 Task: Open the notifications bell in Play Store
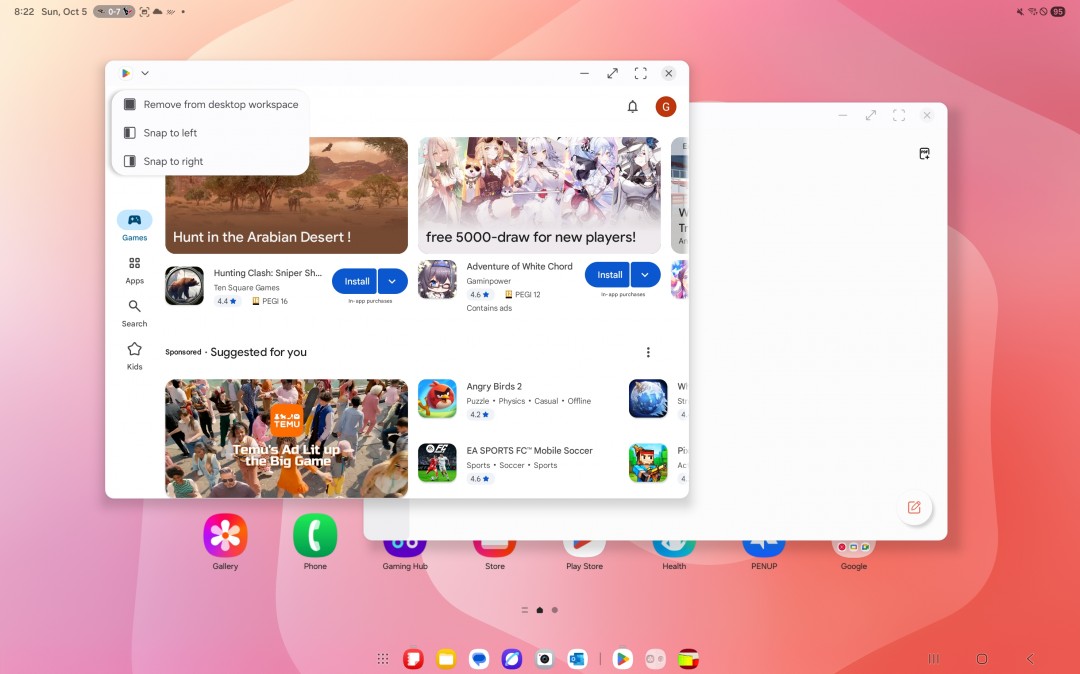pyautogui.click(x=632, y=107)
